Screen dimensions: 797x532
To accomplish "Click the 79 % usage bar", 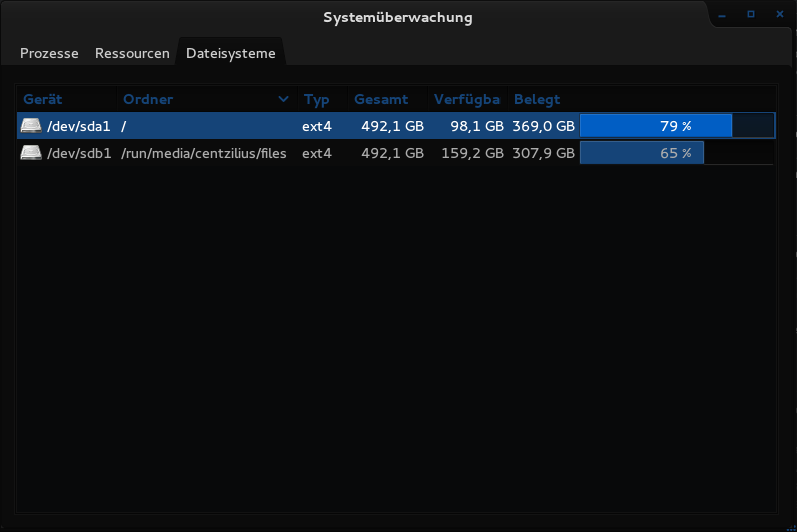I will [x=676, y=126].
